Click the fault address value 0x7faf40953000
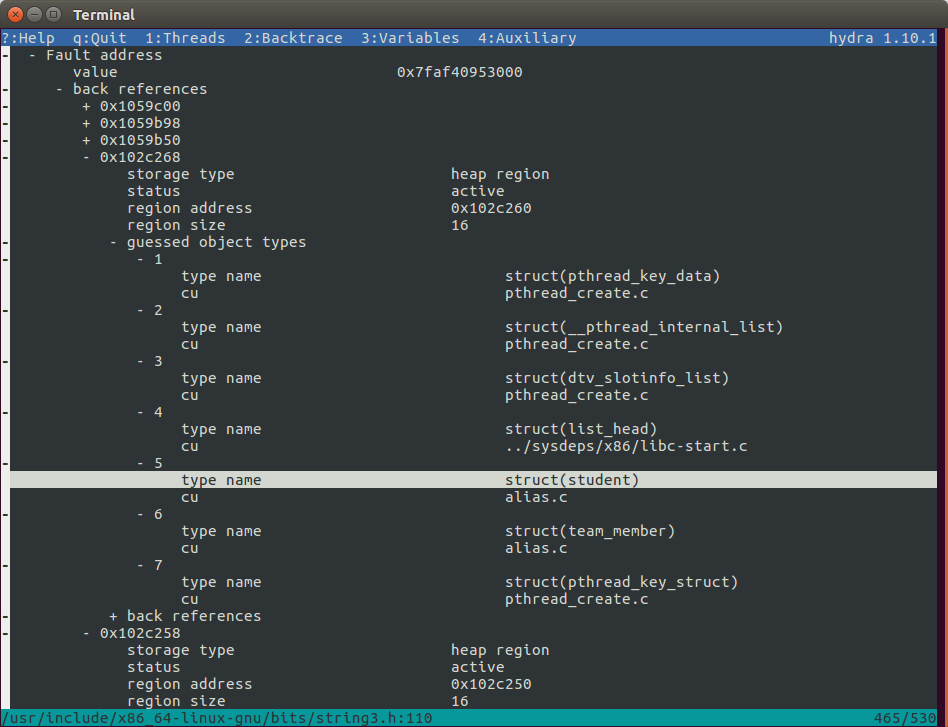Image resolution: width=948 pixels, height=727 pixels. [459, 72]
